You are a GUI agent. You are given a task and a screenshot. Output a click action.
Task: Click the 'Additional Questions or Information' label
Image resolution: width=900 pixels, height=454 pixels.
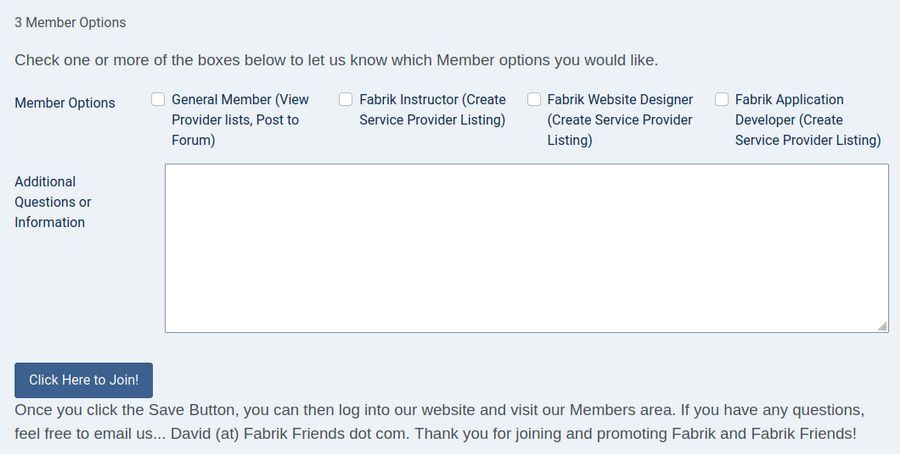[x=52, y=202]
